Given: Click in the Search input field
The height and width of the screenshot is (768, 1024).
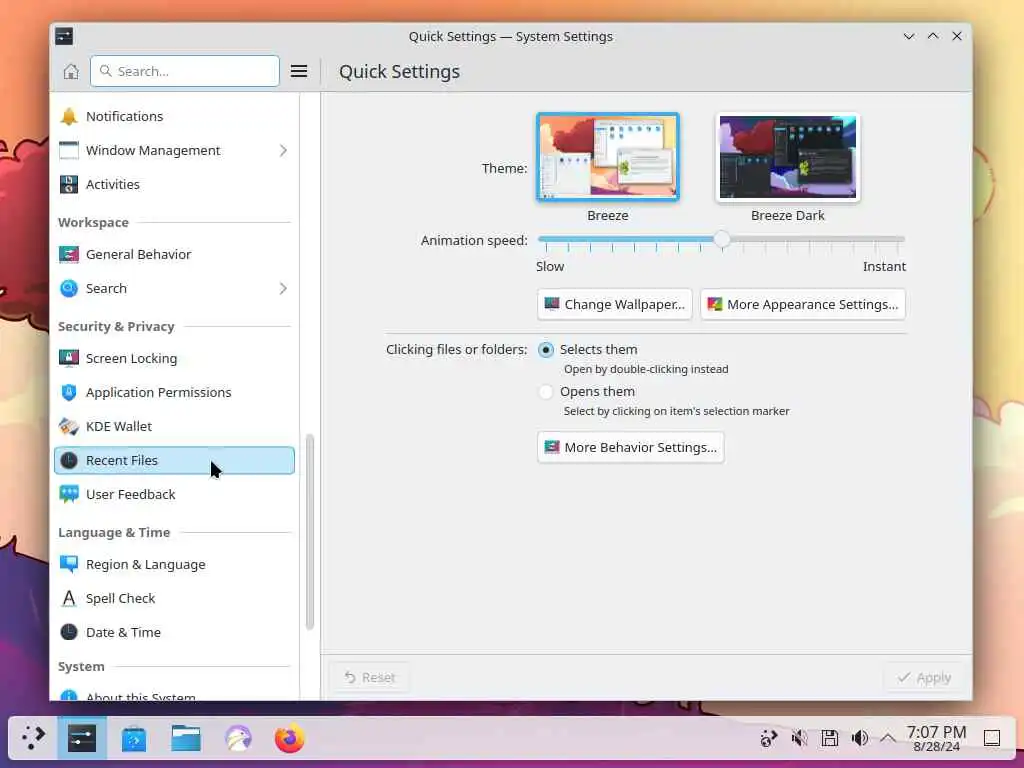Looking at the screenshot, I should (x=185, y=71).
